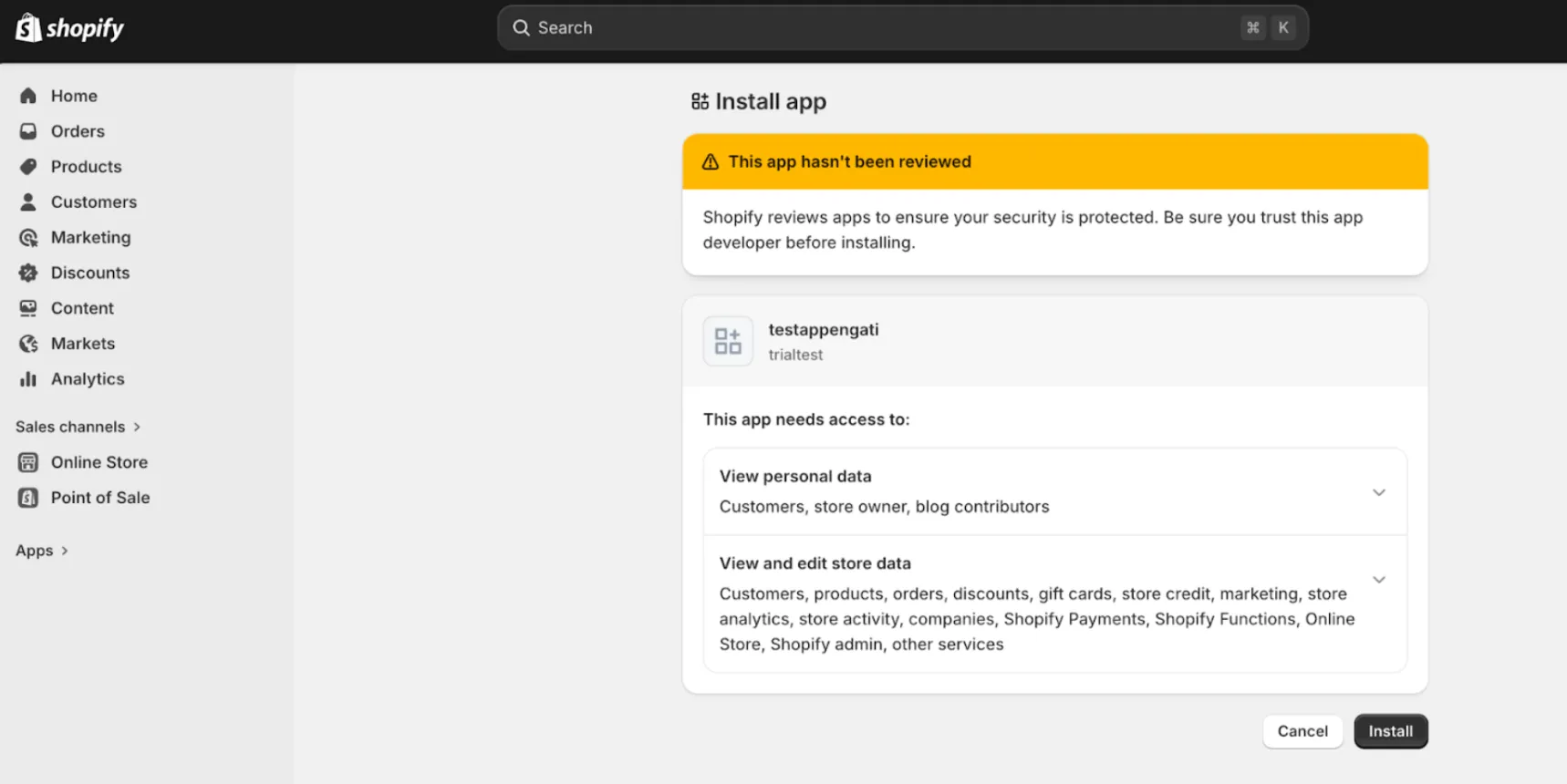The image size is (1567, 784).
Task: Open Analytics in the sidebar
Action: tap(88, 379)
